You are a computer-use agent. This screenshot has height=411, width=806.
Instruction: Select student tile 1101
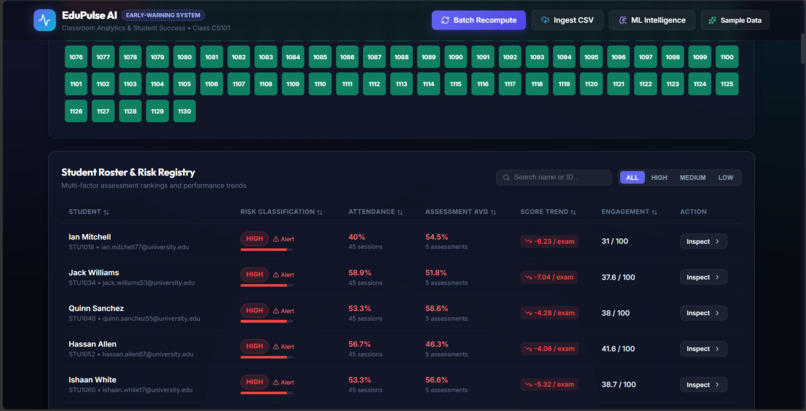tap(76, 84)
